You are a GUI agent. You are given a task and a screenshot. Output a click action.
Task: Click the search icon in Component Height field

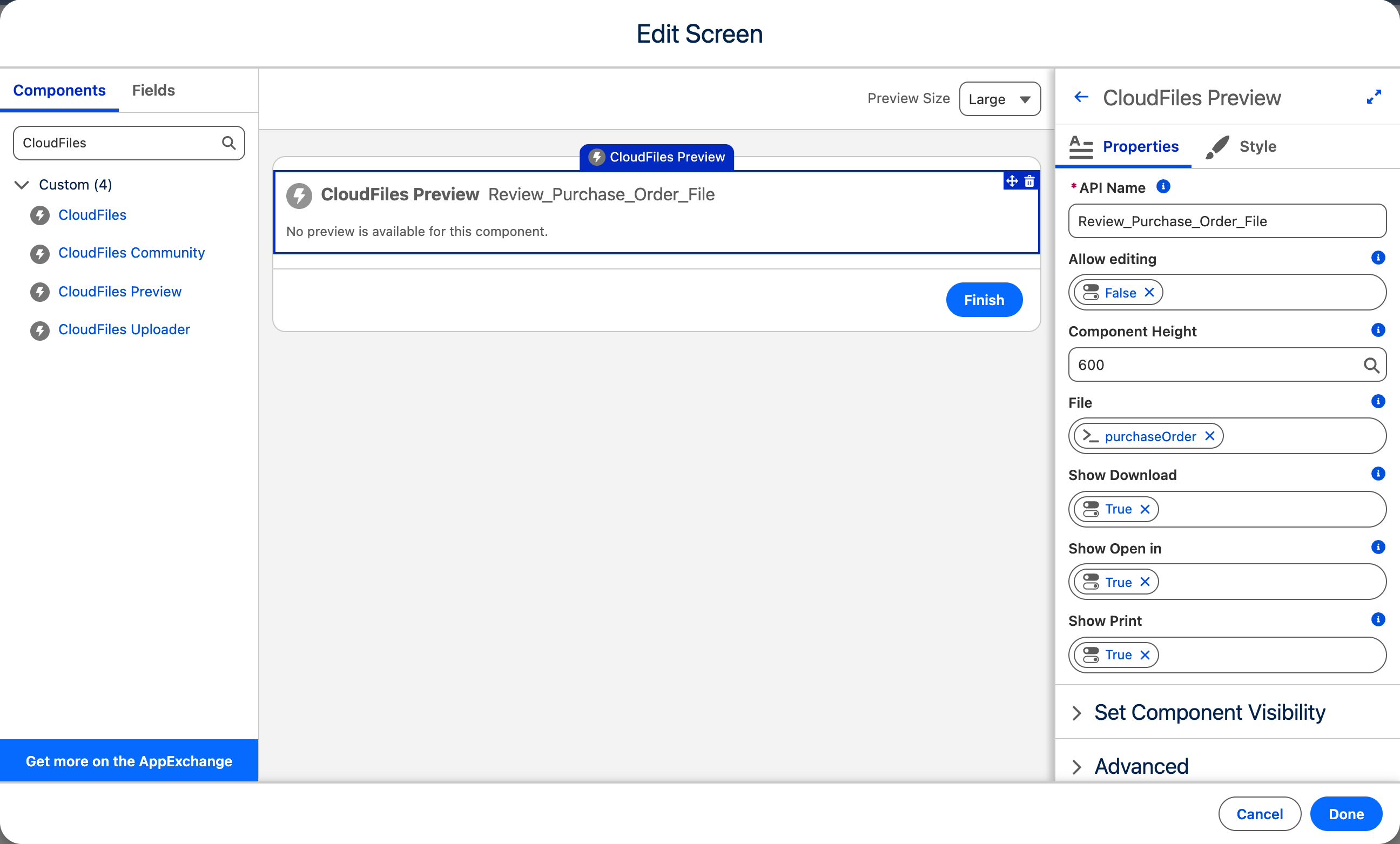pyautogui.click(x=1371, y=364)
